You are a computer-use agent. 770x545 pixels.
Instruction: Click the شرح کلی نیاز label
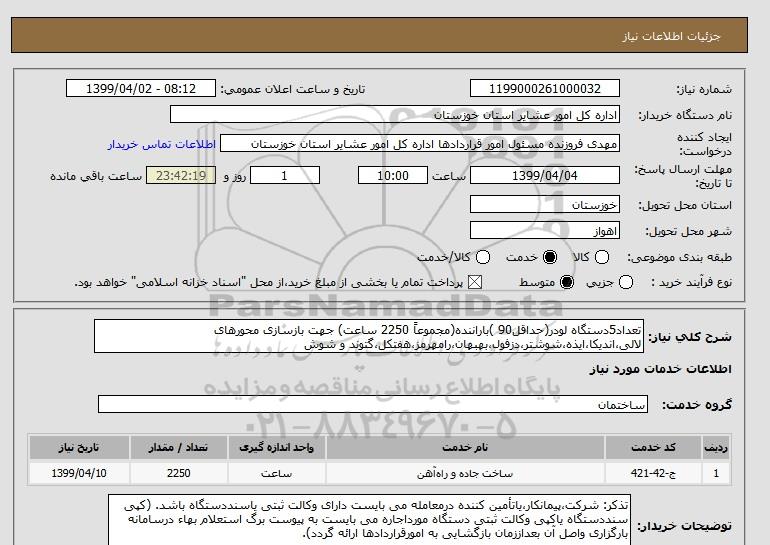(690, 337)
